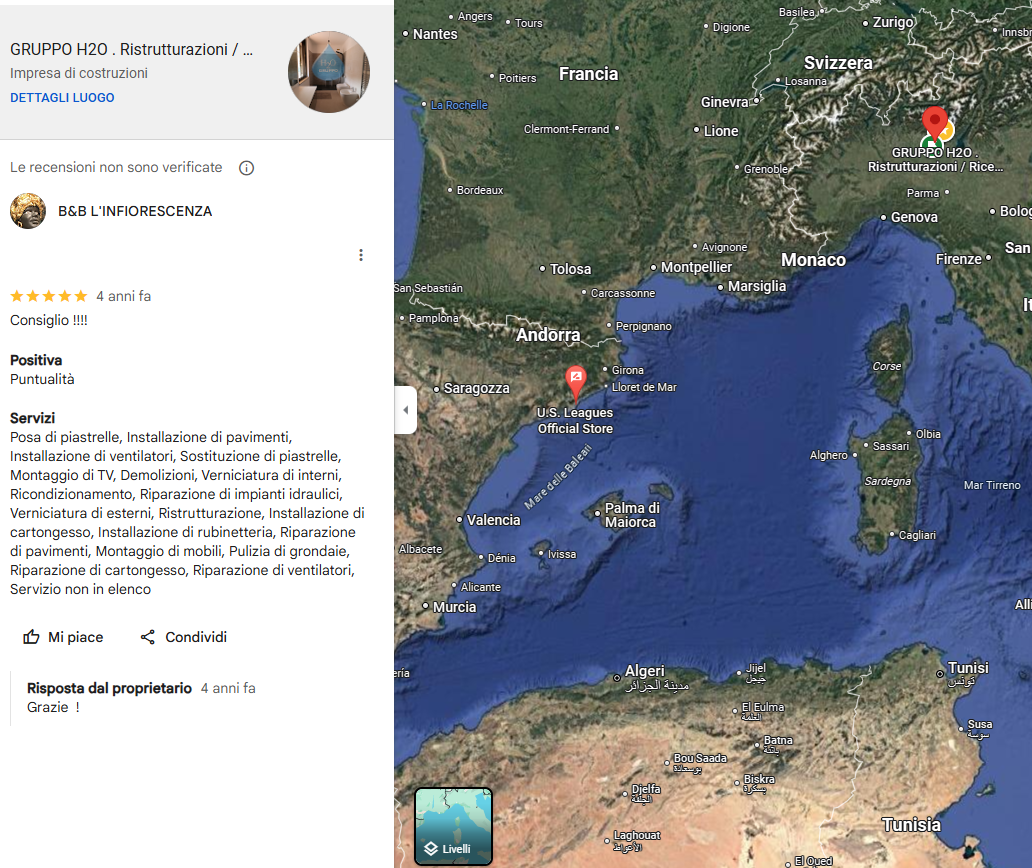The image size is (1032, 868).
Task: Click the Genova city label
Action: tap(914, 217)
